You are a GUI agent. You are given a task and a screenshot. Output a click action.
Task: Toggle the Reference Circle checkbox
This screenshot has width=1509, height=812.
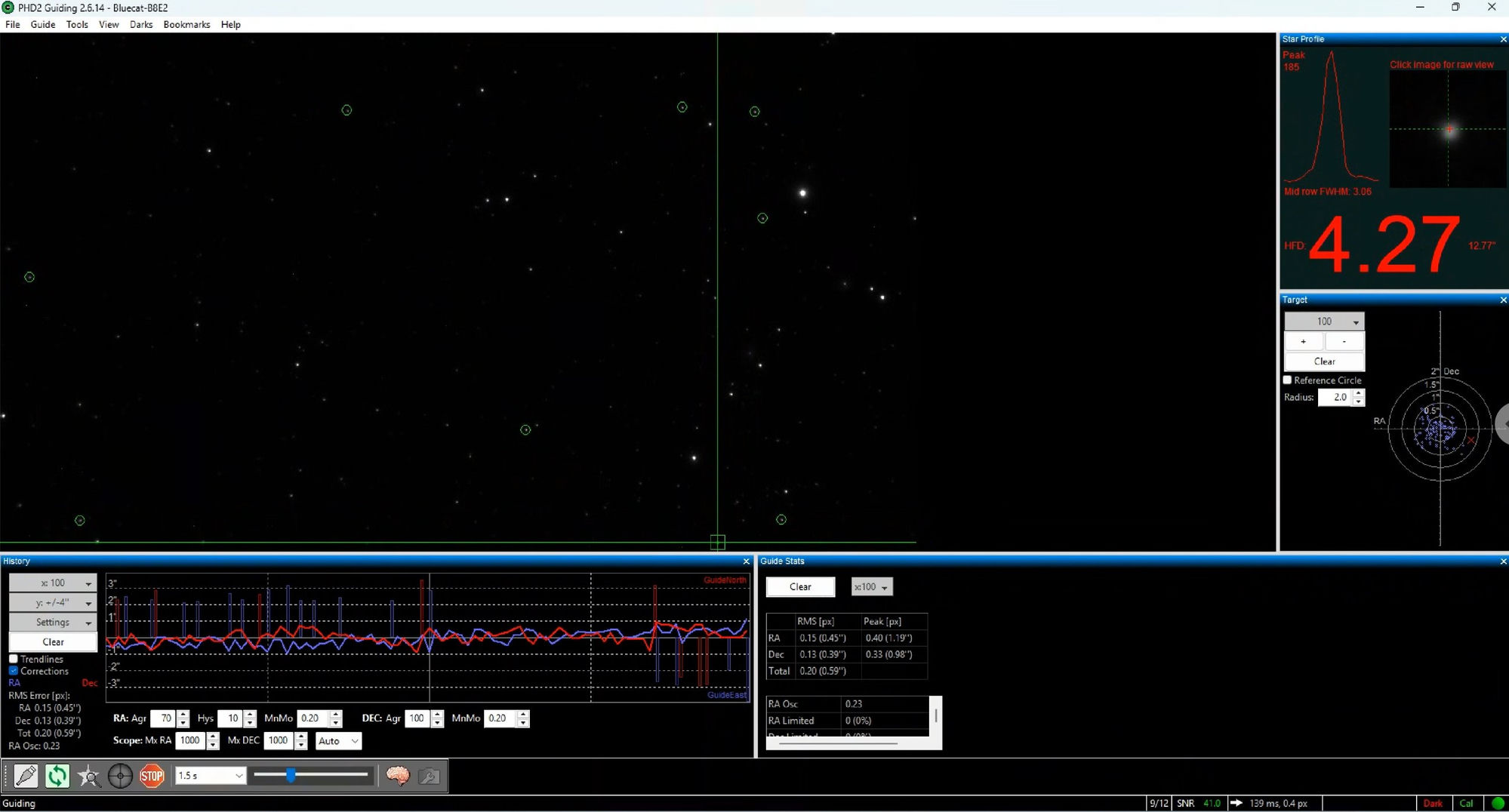coord(1288,380)
